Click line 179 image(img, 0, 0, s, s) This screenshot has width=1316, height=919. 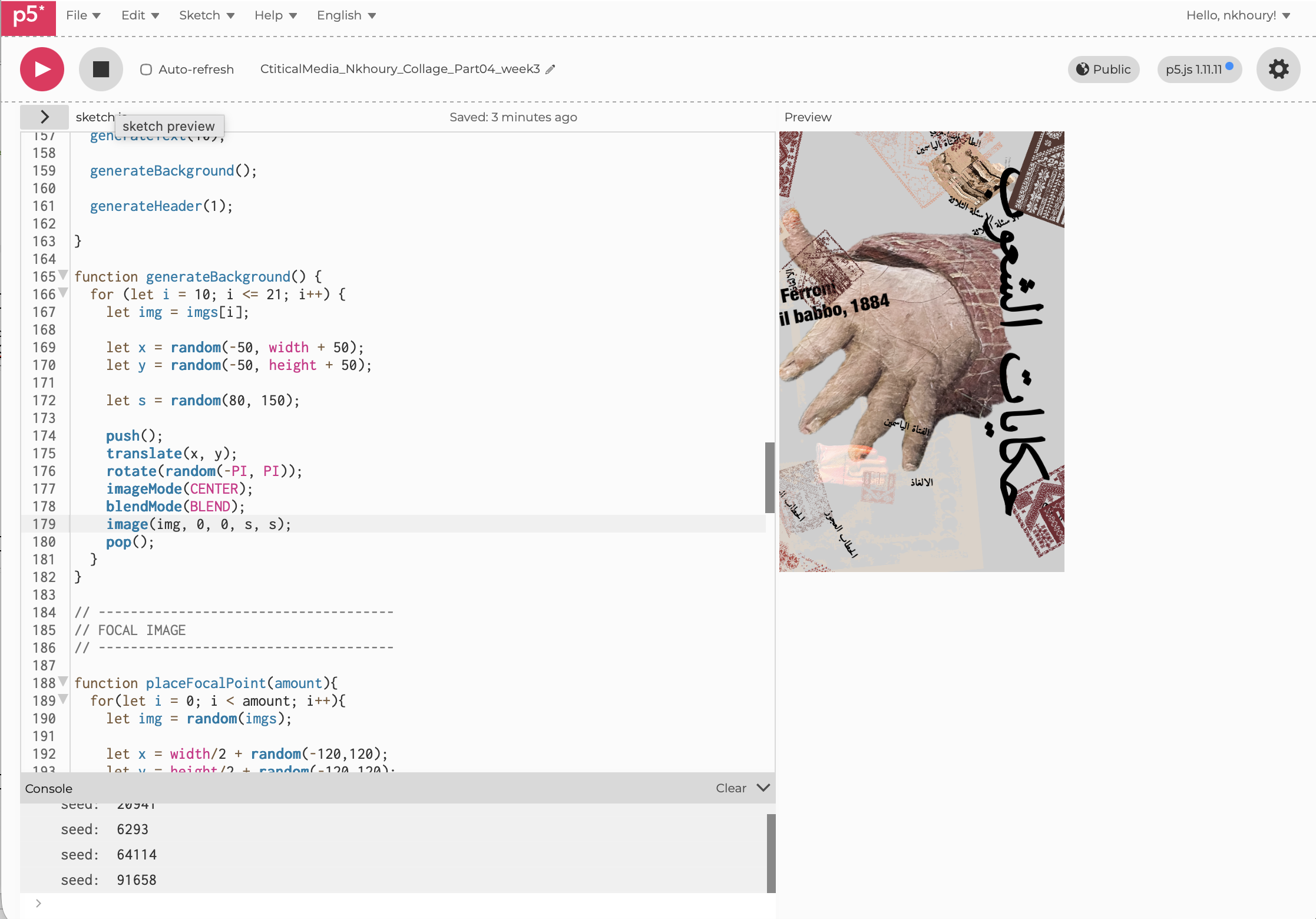tap(199, 524)
